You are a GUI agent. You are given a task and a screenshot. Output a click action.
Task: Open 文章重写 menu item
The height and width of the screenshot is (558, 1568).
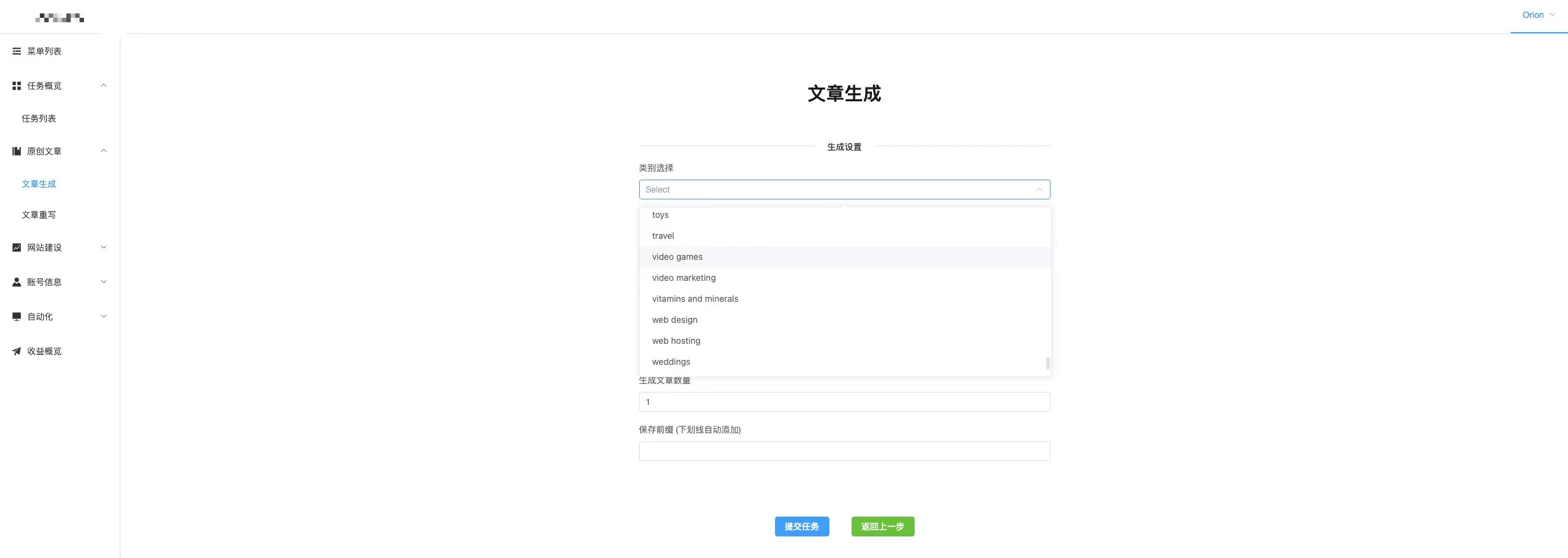39,215
